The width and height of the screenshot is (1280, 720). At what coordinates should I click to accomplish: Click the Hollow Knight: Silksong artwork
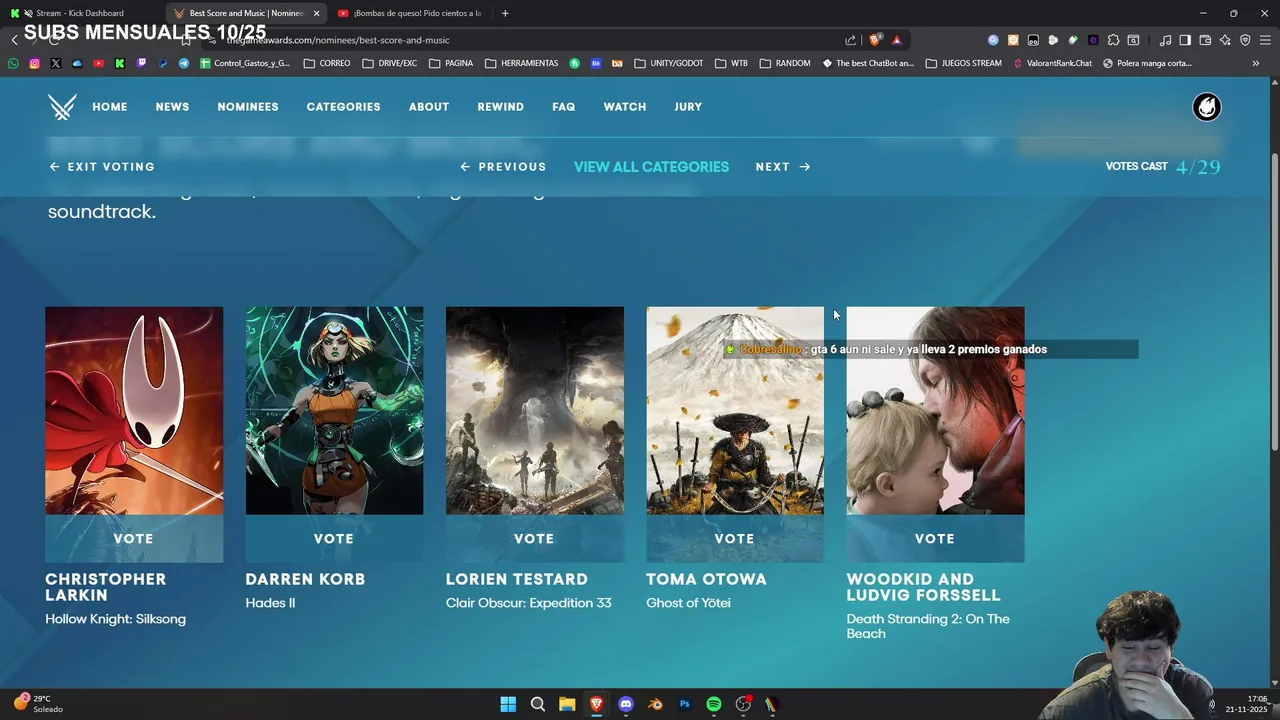coord(134,411)
